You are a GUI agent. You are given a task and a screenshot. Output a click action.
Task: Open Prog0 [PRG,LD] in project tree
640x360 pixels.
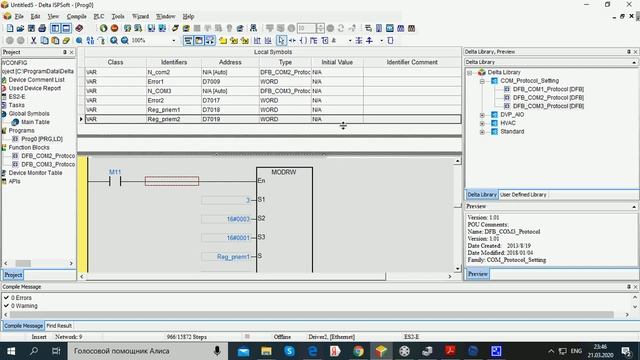point(42,139)
